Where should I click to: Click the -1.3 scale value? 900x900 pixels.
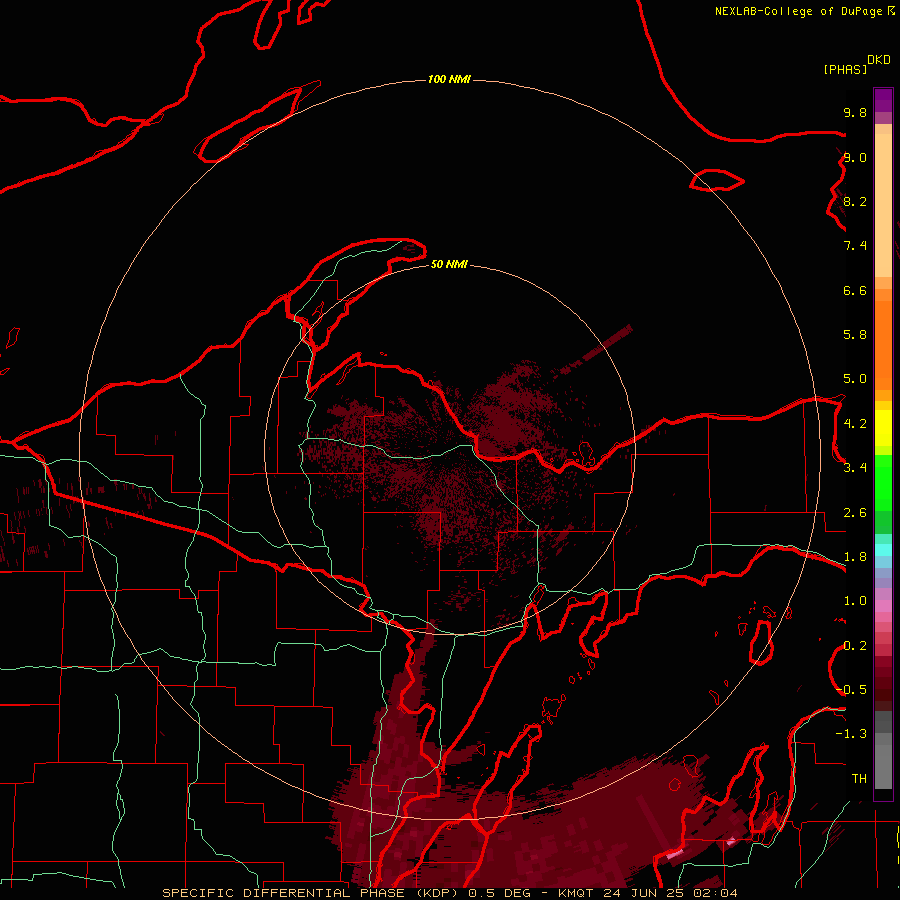(x=852, y=734)
